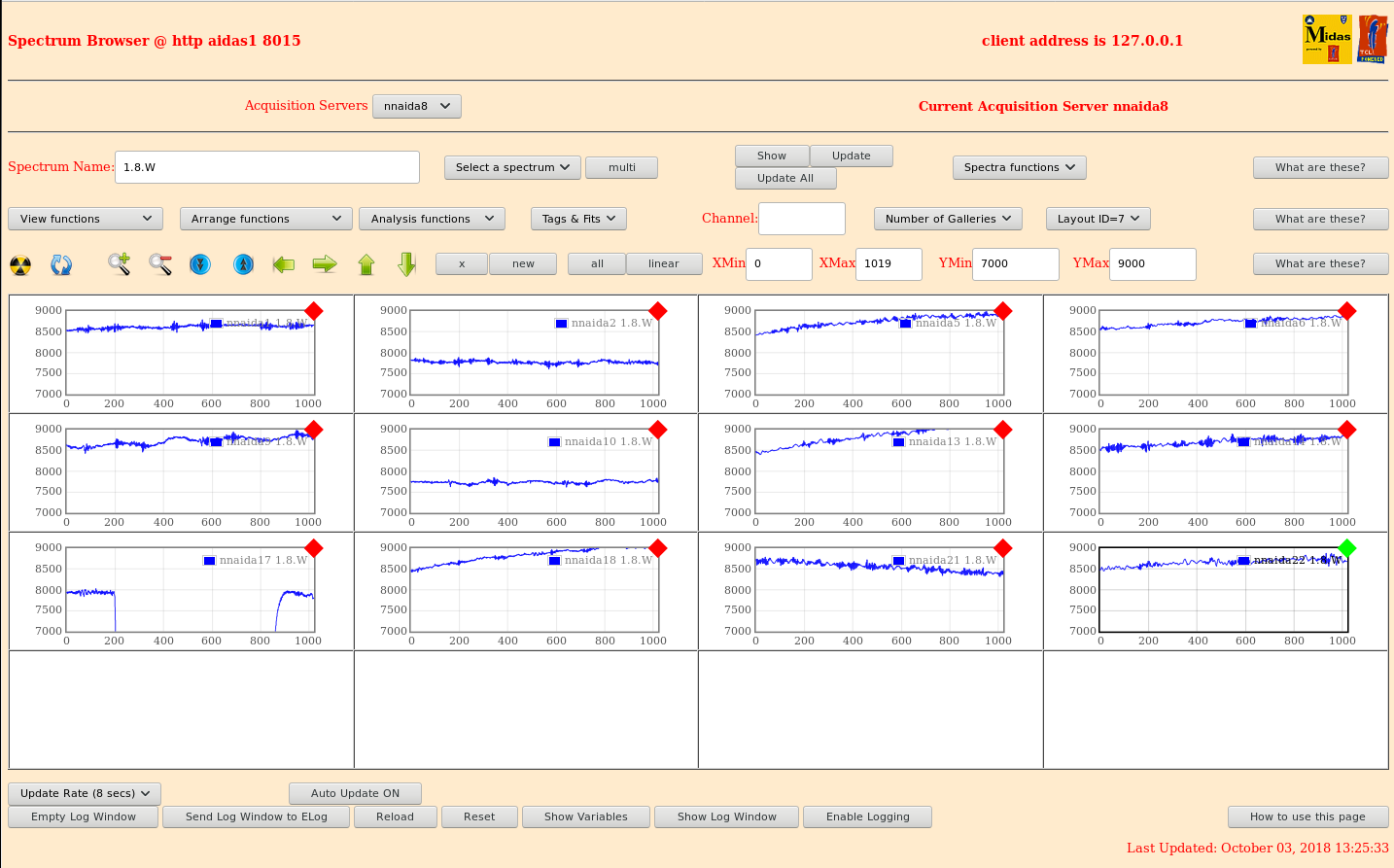Open the Layout ID=7 dropdown

[x=1098, y=219]
